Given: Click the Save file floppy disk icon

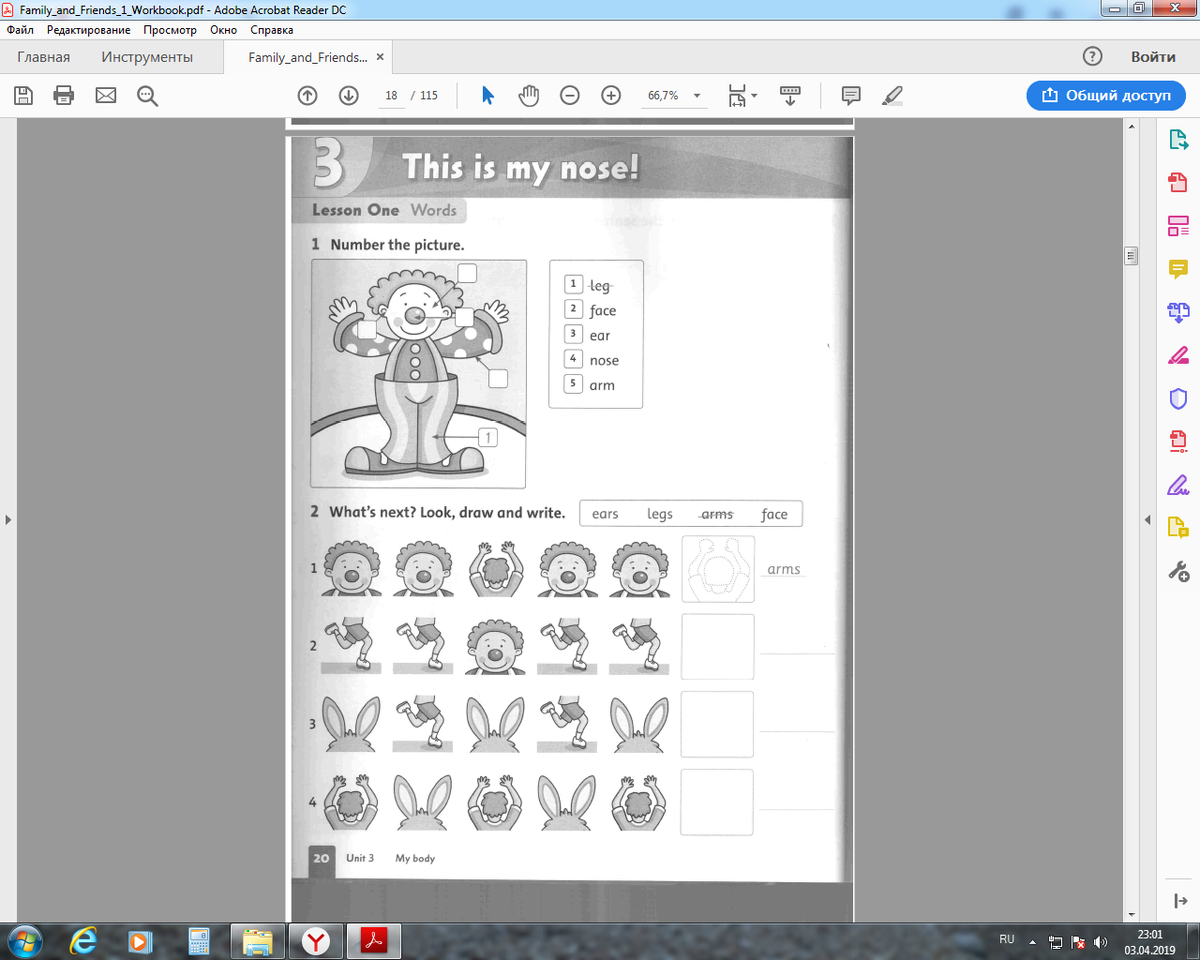Looking at the screenshot, I should (x=23, y=96).
